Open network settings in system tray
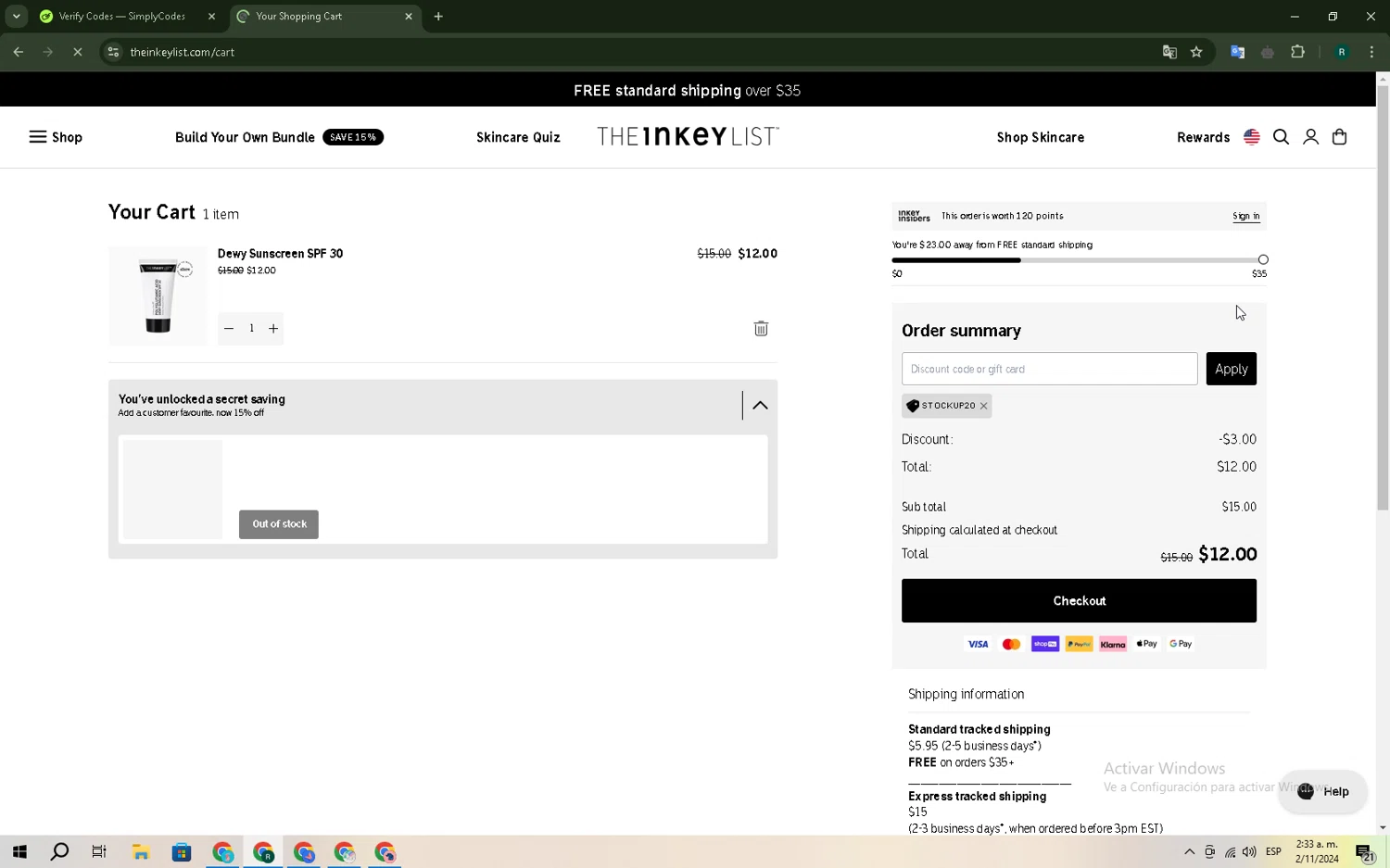Viewport: 1390px width, 868px height. click(x=1230, y=852)
